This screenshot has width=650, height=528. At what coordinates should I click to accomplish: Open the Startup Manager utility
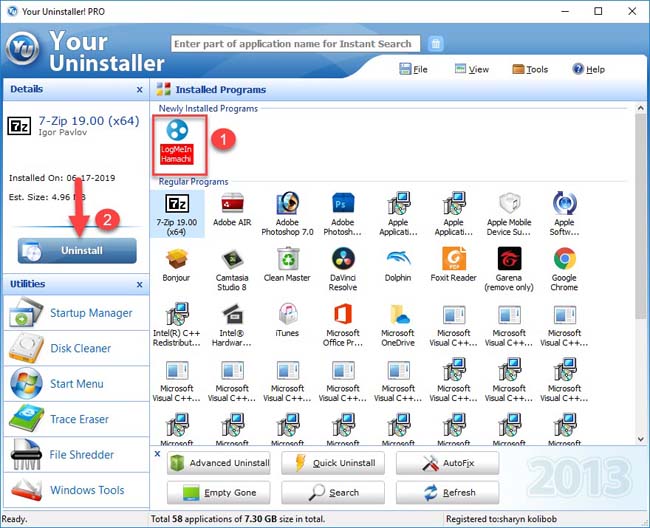[76, 312]
